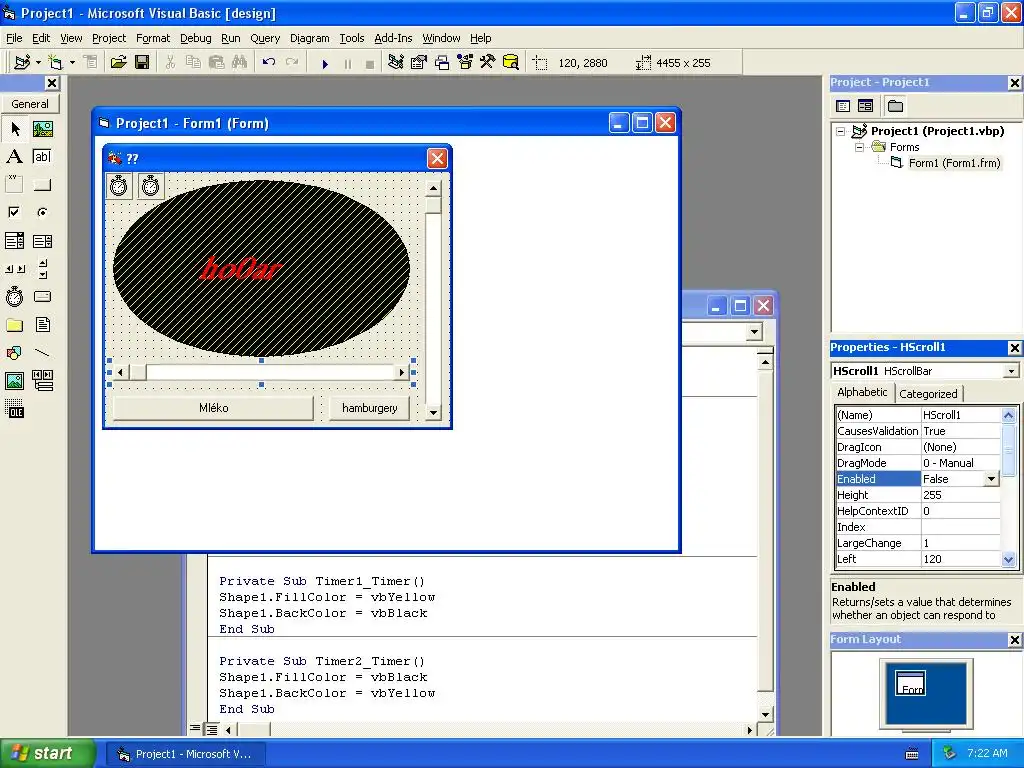
Task: Click Toggle Folders in Project Explorer
Action: 895,106
